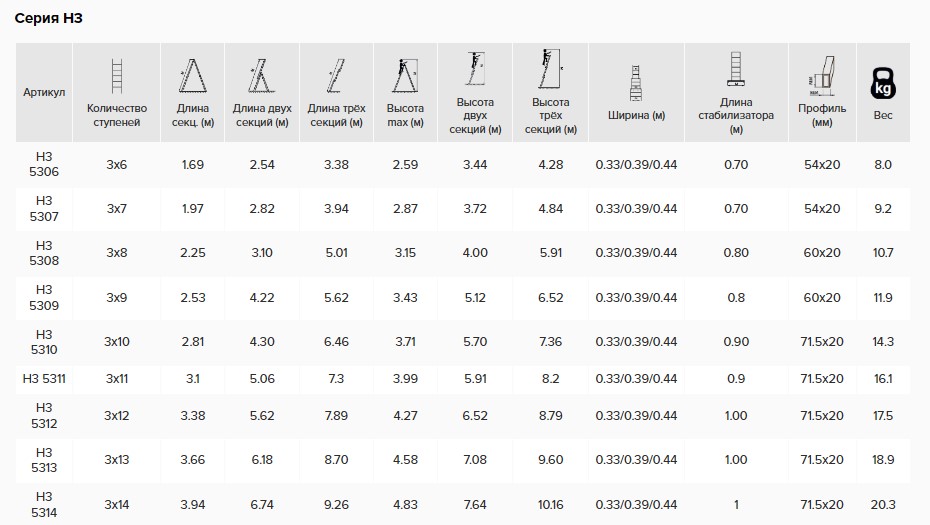Click three-section height value 7.36

pyautogui.click(x=550, y=342)
